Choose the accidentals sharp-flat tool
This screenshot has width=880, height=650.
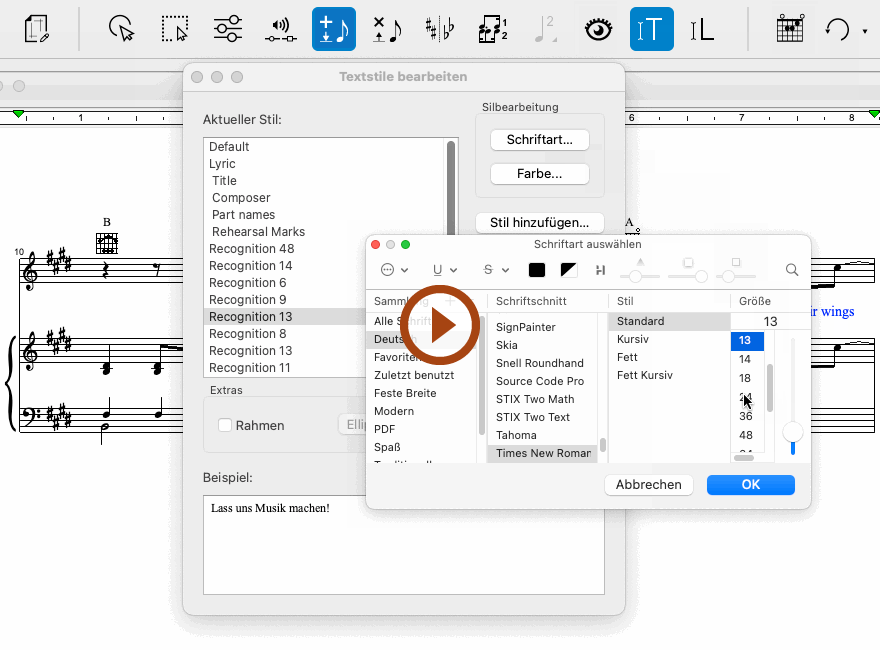point(439,29)
